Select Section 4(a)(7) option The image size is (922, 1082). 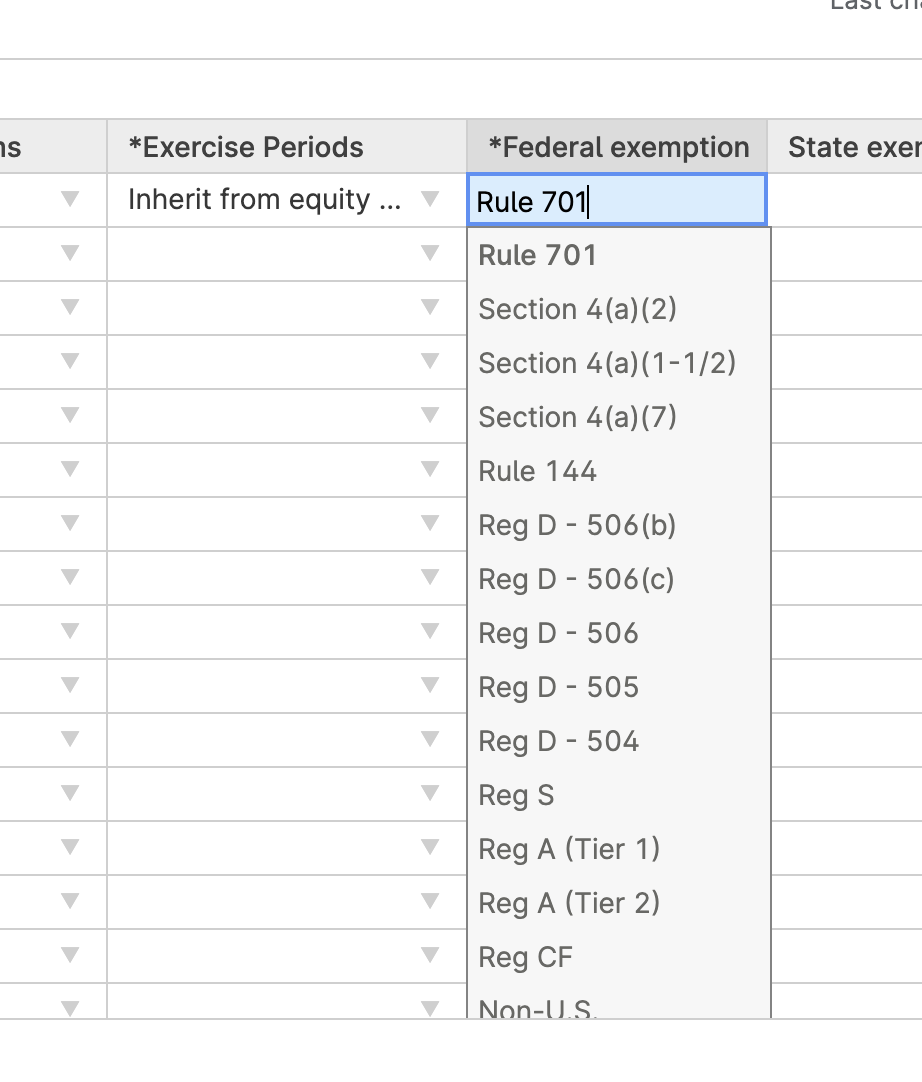[x=577, y=417]
